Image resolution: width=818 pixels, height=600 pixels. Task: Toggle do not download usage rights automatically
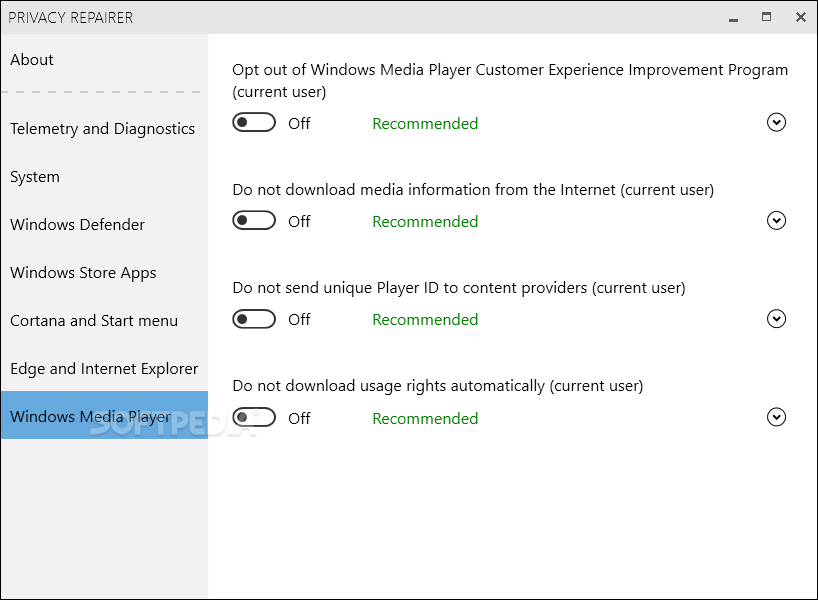[x=254, y=417]
